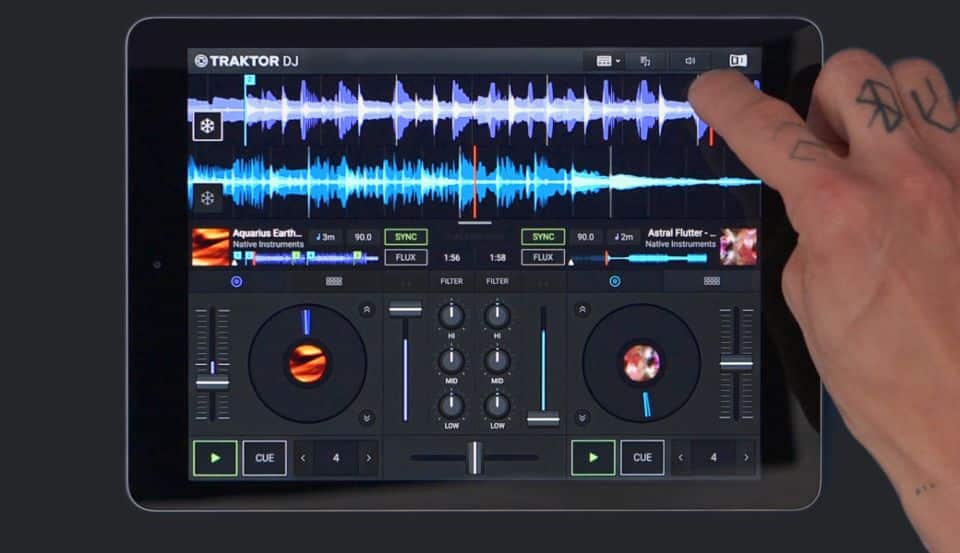Activate the left deck loop of 4

(336, 458)
